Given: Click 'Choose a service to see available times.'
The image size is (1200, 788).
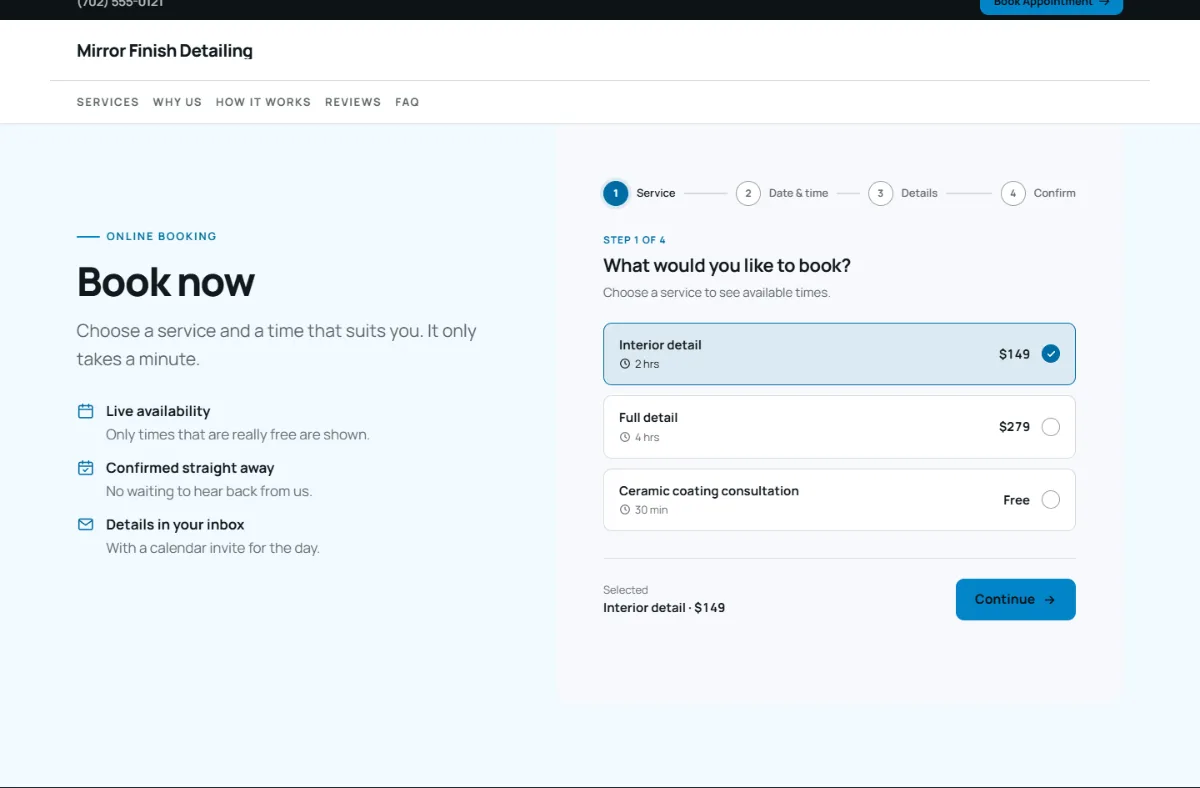Looking at the screenshot, I should [717, 293].
